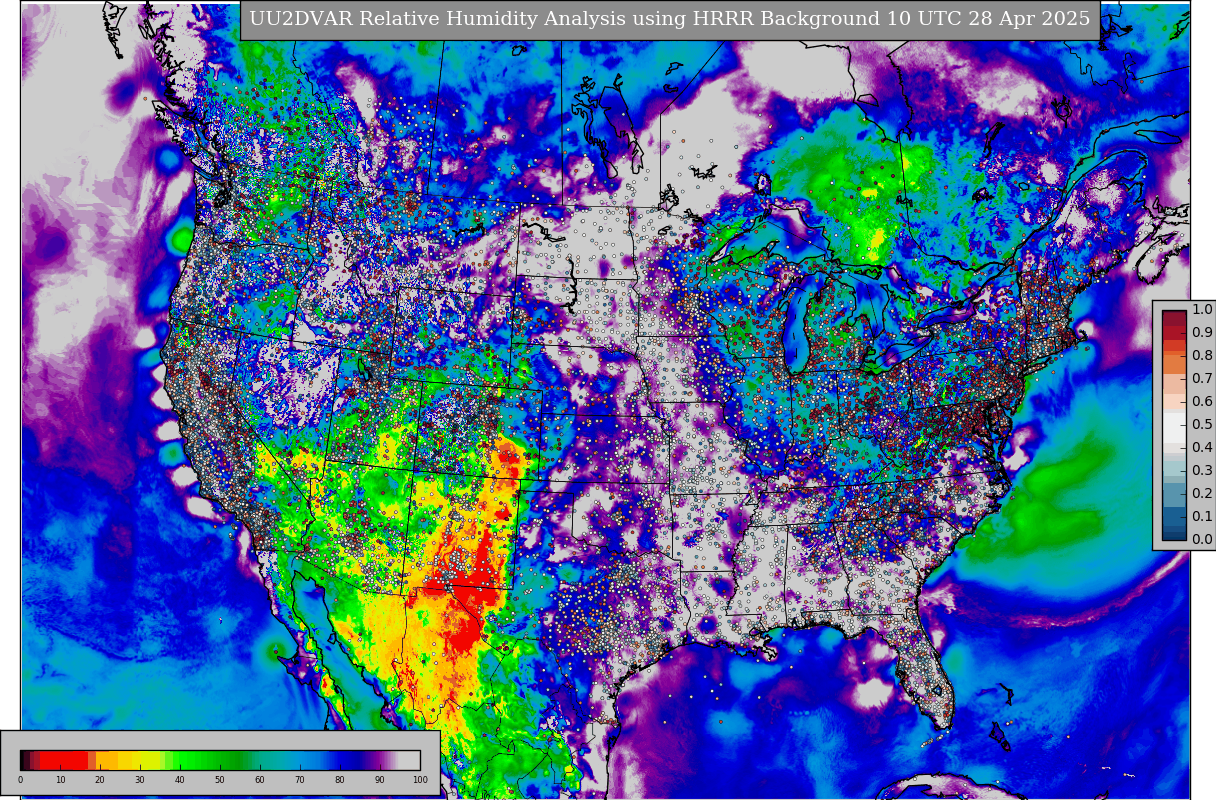Click the 90 tick on humidity colorbar
Screen dimensions: 1216x800
380,780
